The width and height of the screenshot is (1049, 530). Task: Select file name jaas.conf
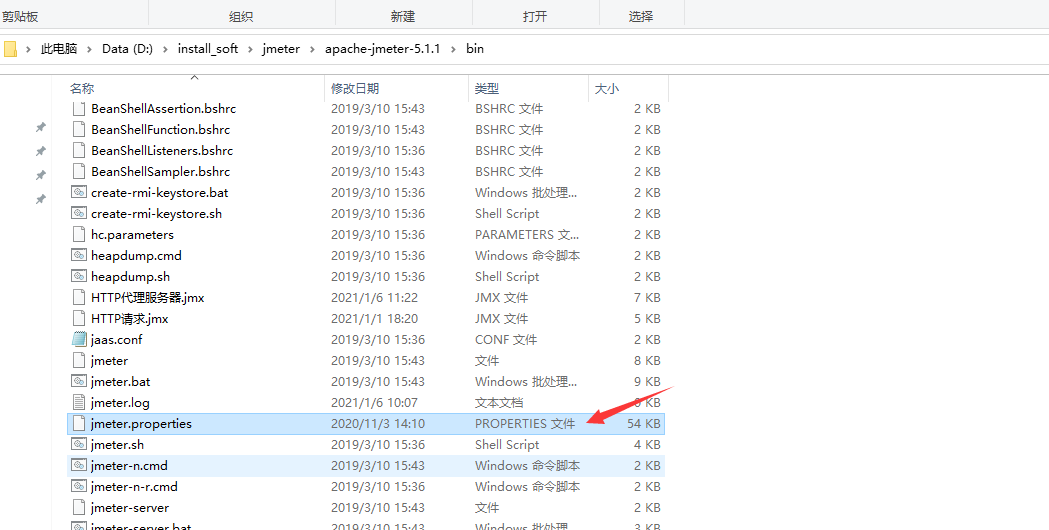tap(116, 339)
